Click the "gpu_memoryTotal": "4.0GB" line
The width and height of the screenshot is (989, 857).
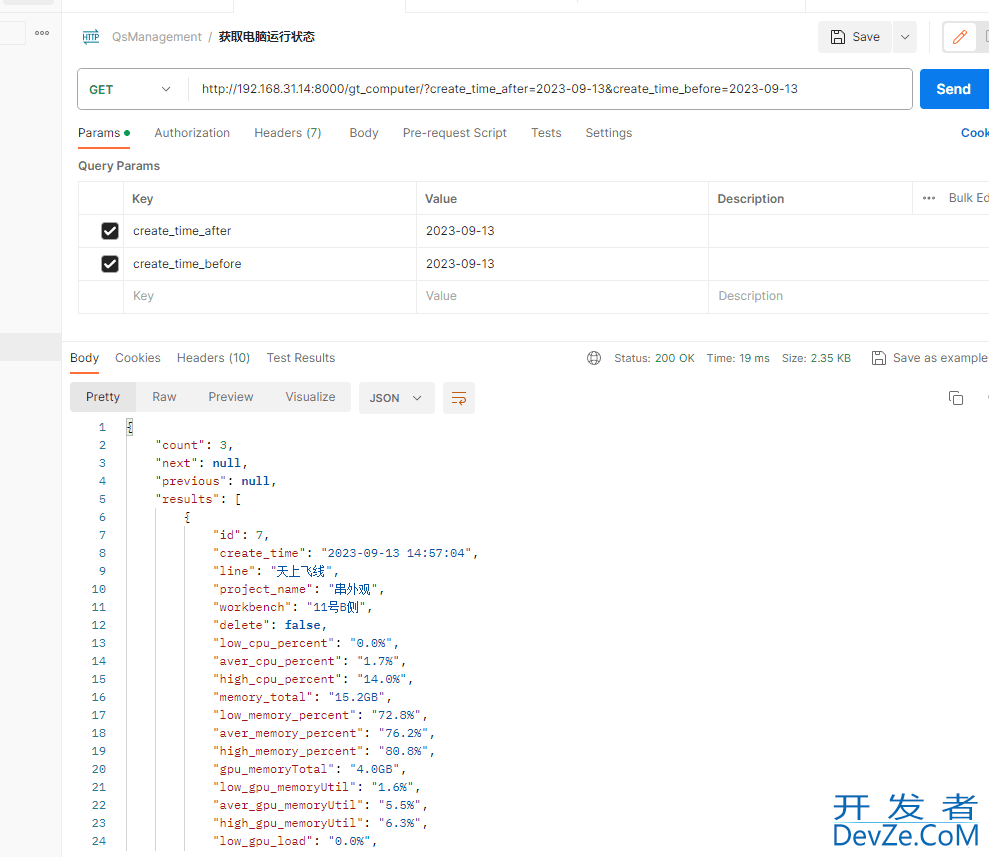tap(309, 769)
